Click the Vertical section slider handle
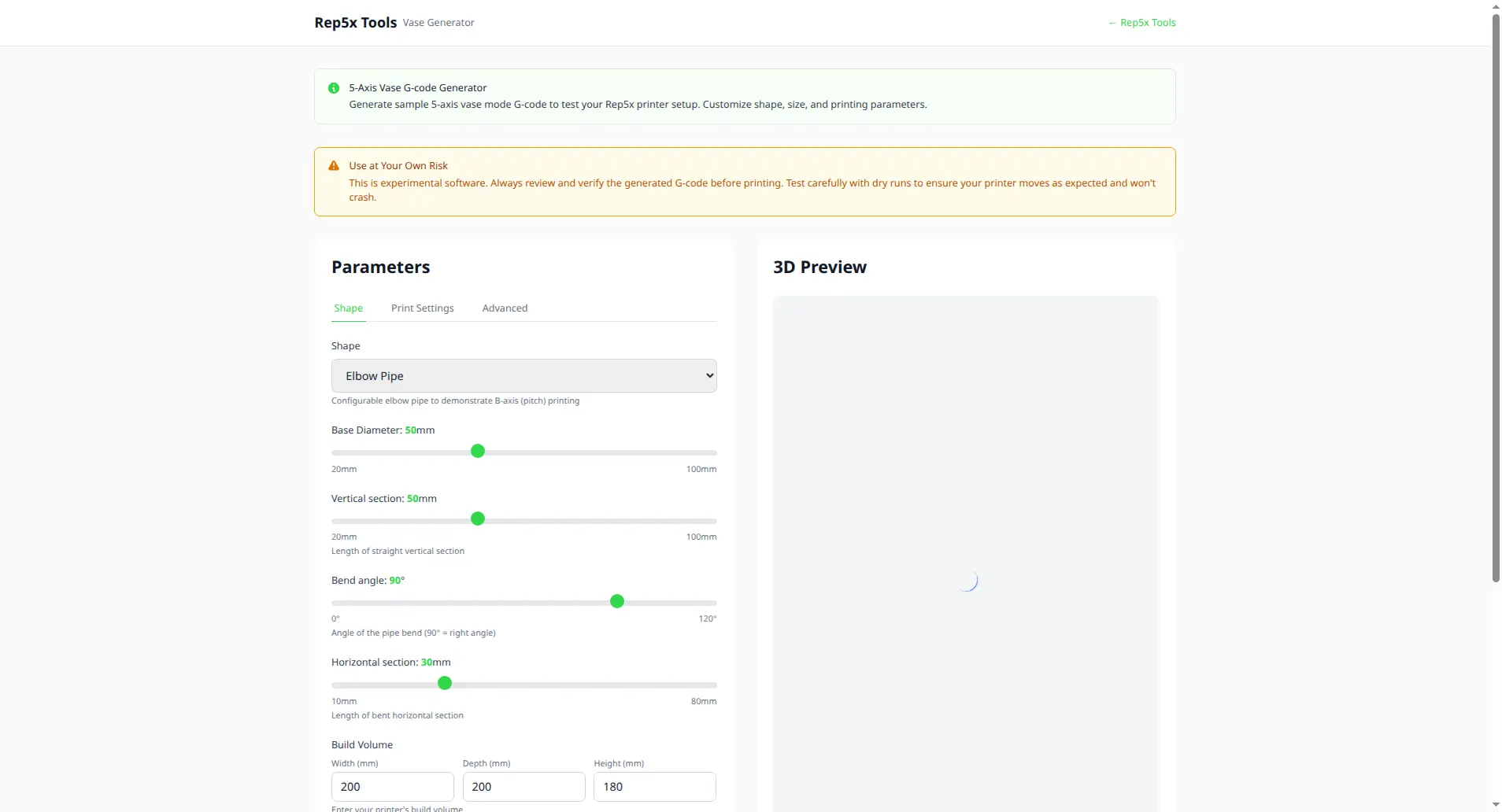Screen dimensions: 1502x812 point(478,519)
